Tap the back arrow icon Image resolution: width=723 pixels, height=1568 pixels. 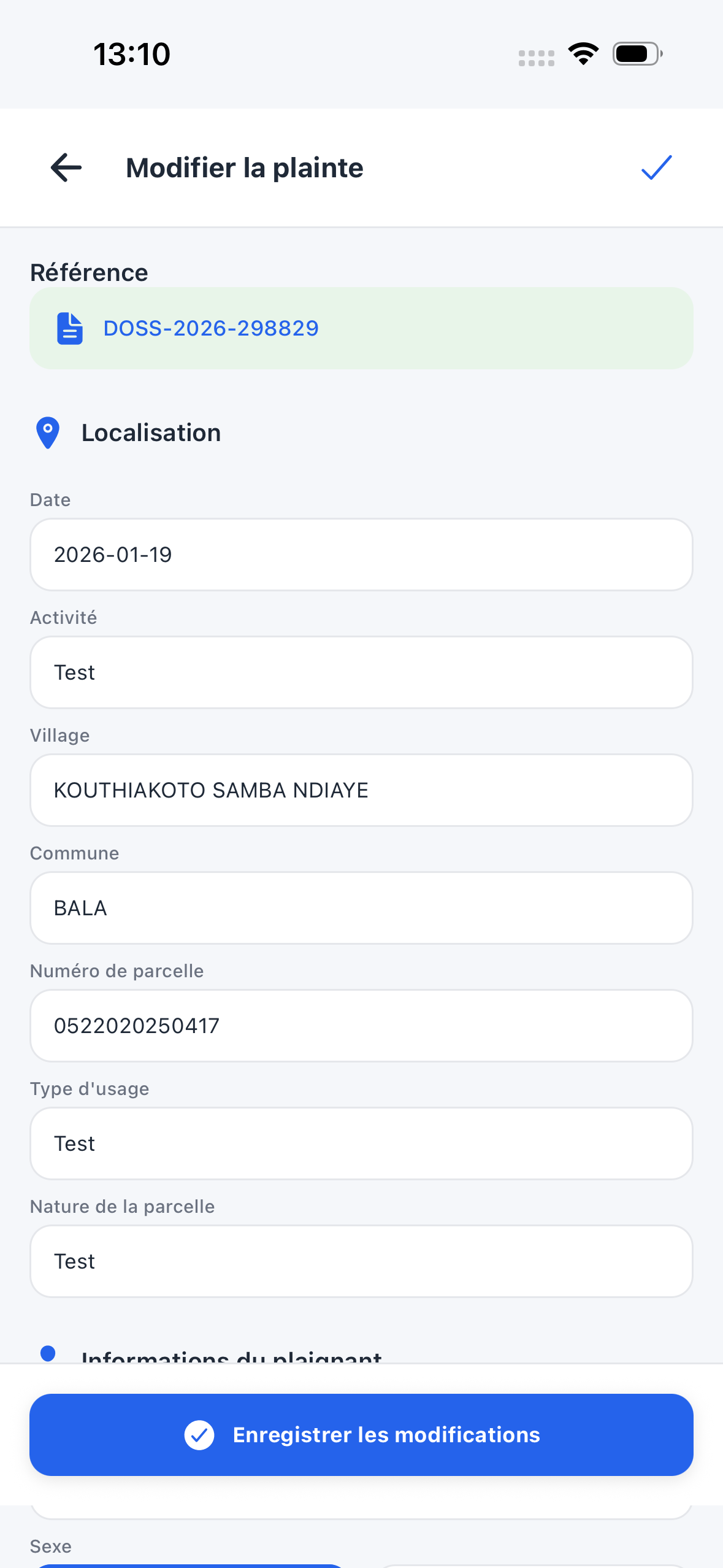click(66, 167)
